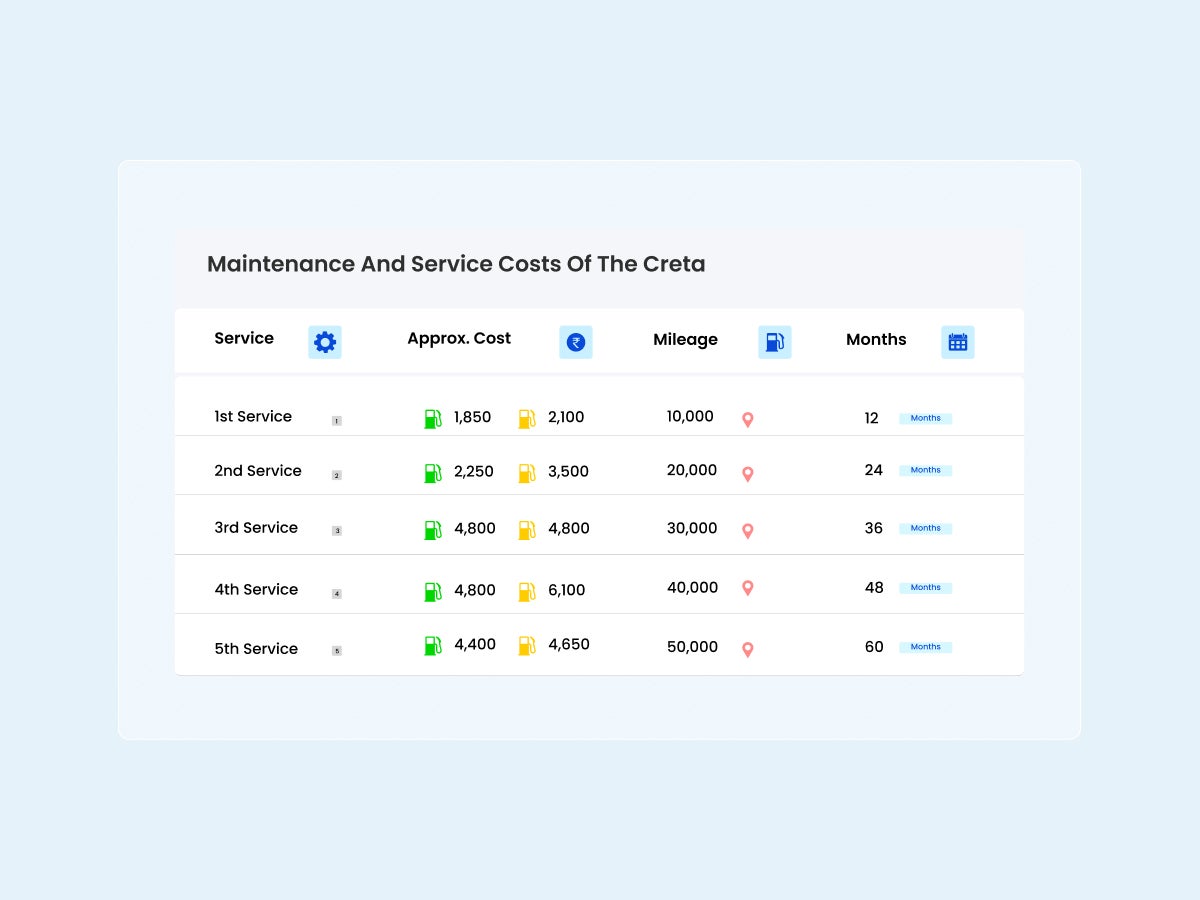Click the Months badge next to 60

point(925,647)
